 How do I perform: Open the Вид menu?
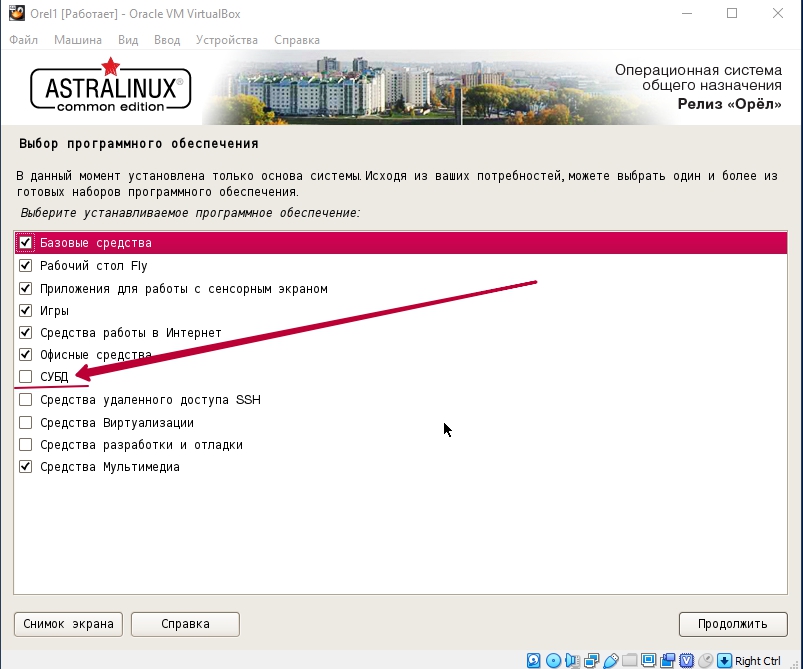tap(128, 40)
